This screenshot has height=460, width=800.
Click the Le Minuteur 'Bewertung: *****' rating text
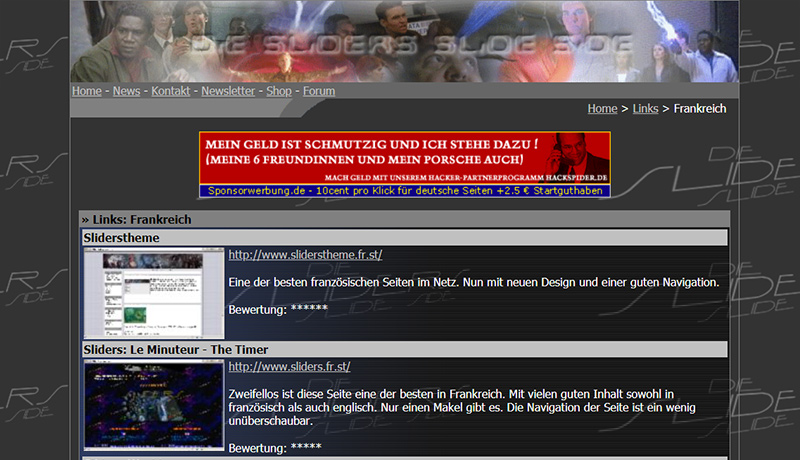pyautogui.click(x=275, y=448)
